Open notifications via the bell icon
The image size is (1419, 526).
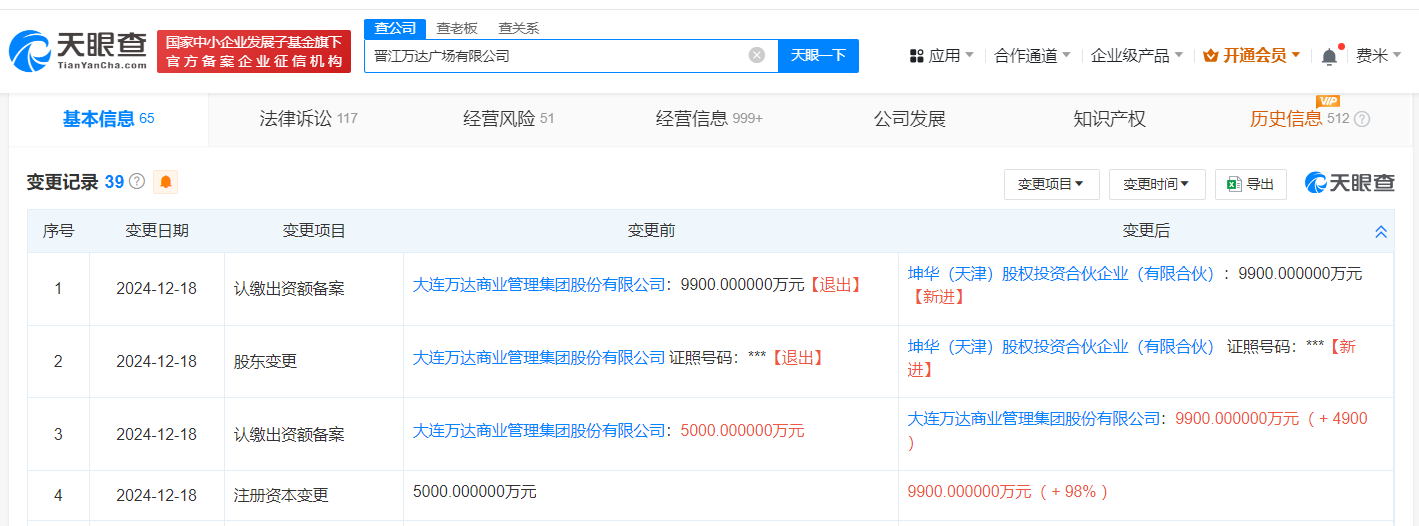(1329, 56)
